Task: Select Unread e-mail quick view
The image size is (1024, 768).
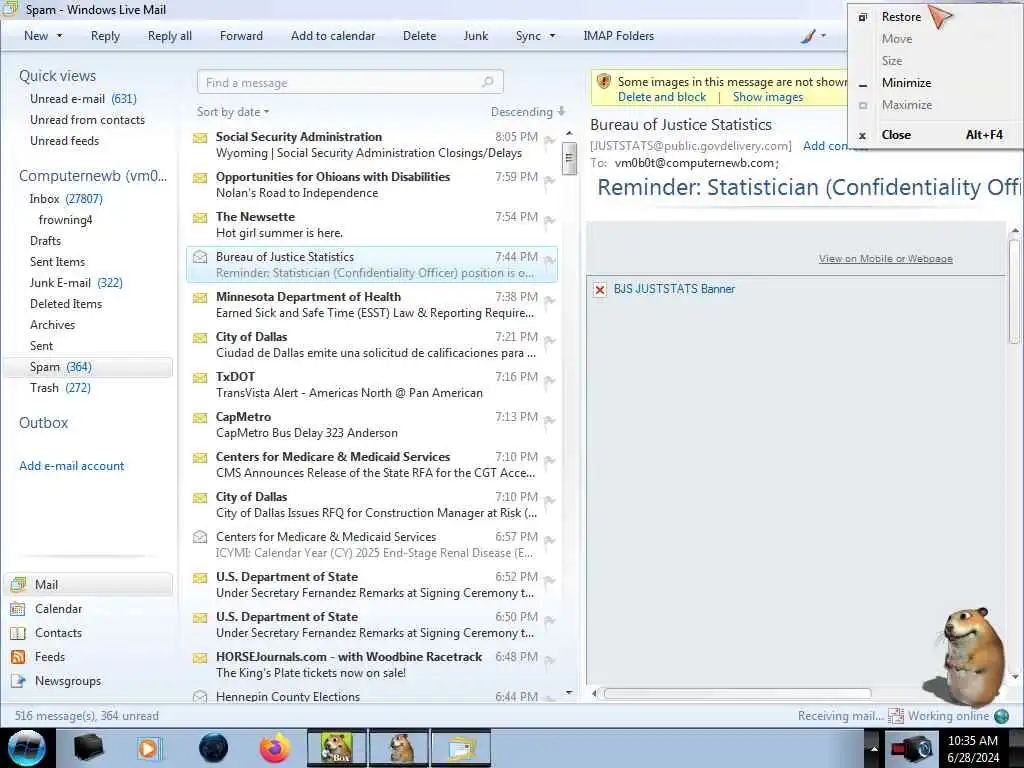Action: click(x=83, y=99)
